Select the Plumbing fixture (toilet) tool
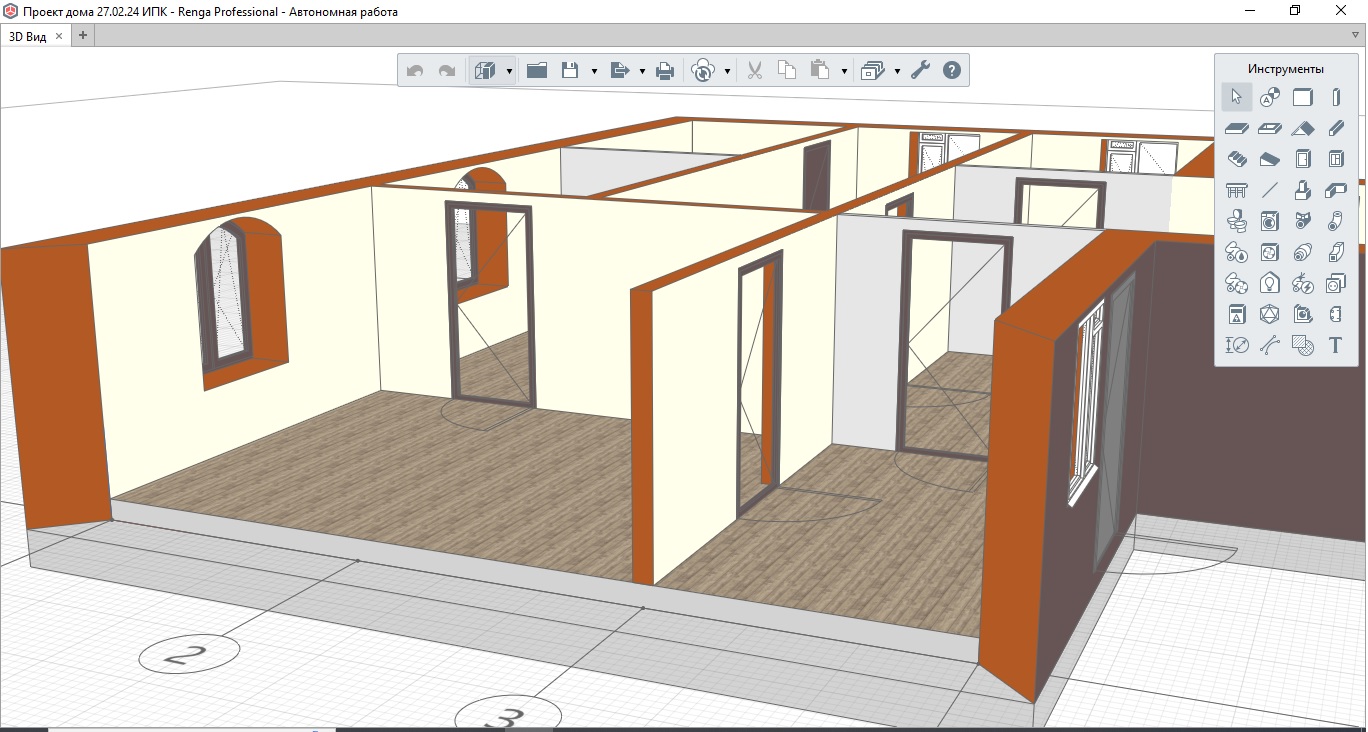 click(x=1237, y=221)
